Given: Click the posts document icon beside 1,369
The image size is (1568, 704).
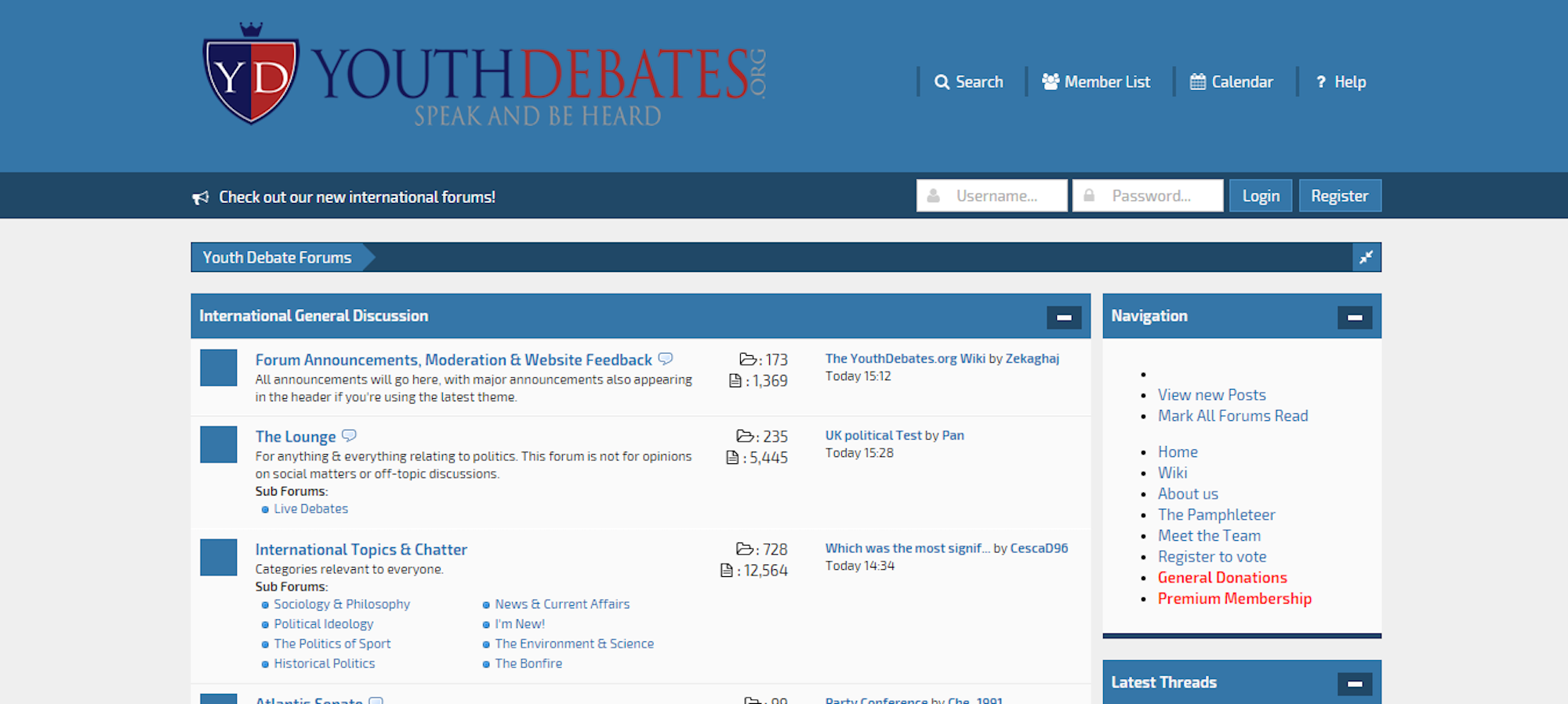Looking at the screenshot, I should pyautogui.click(x=735, y=380).
